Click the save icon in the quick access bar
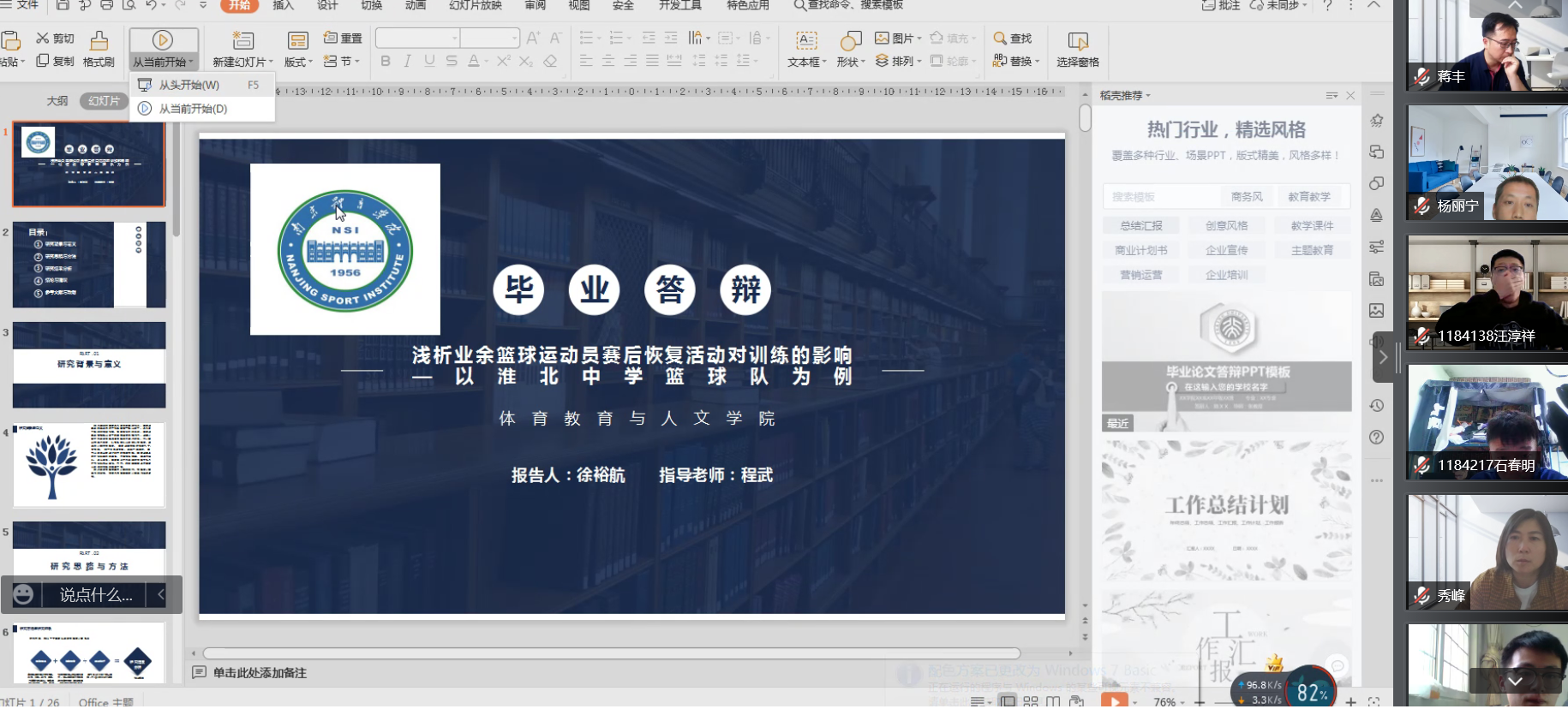This screenshot has height=715, width=1568. point(63,5)
